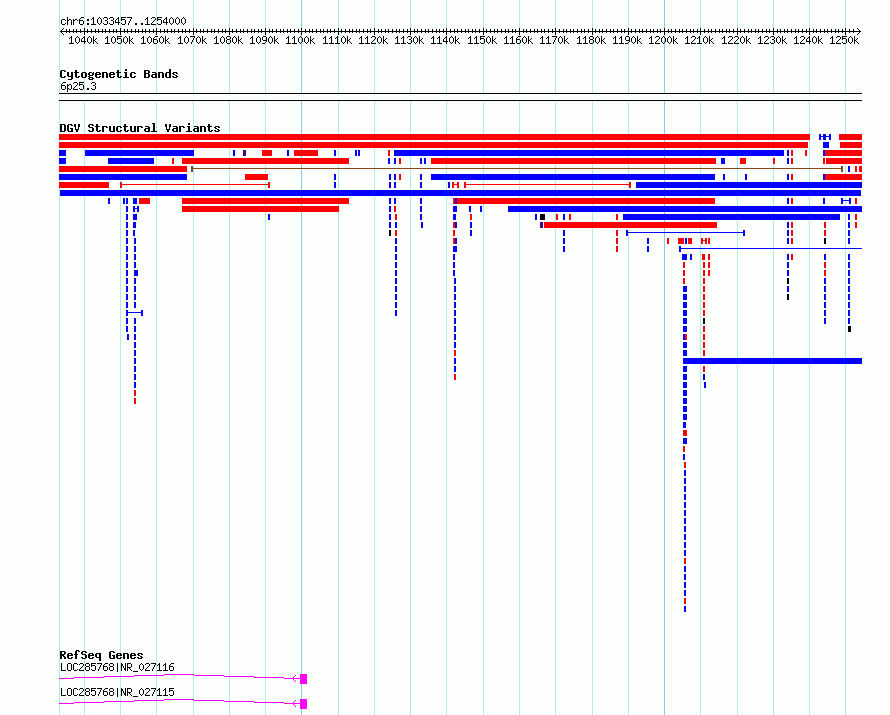The width and height of the screenshot is (890, 715).
Task: Click the 1140k ruler label
Action: click(x=446, y=40)
